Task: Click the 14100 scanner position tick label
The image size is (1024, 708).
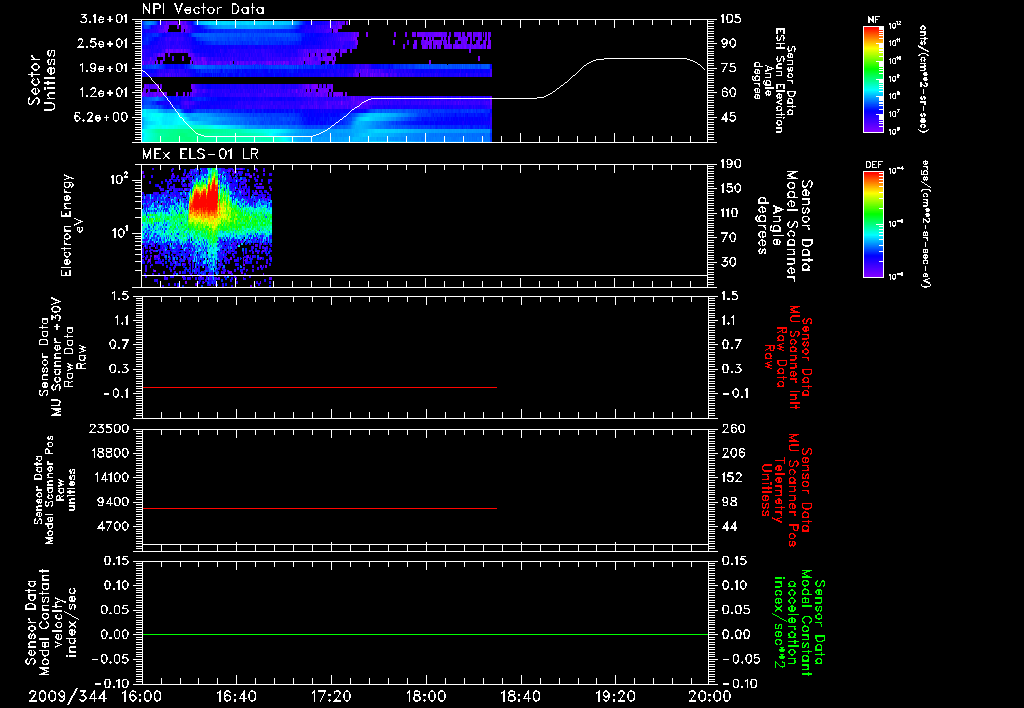Action: [108, 477]
